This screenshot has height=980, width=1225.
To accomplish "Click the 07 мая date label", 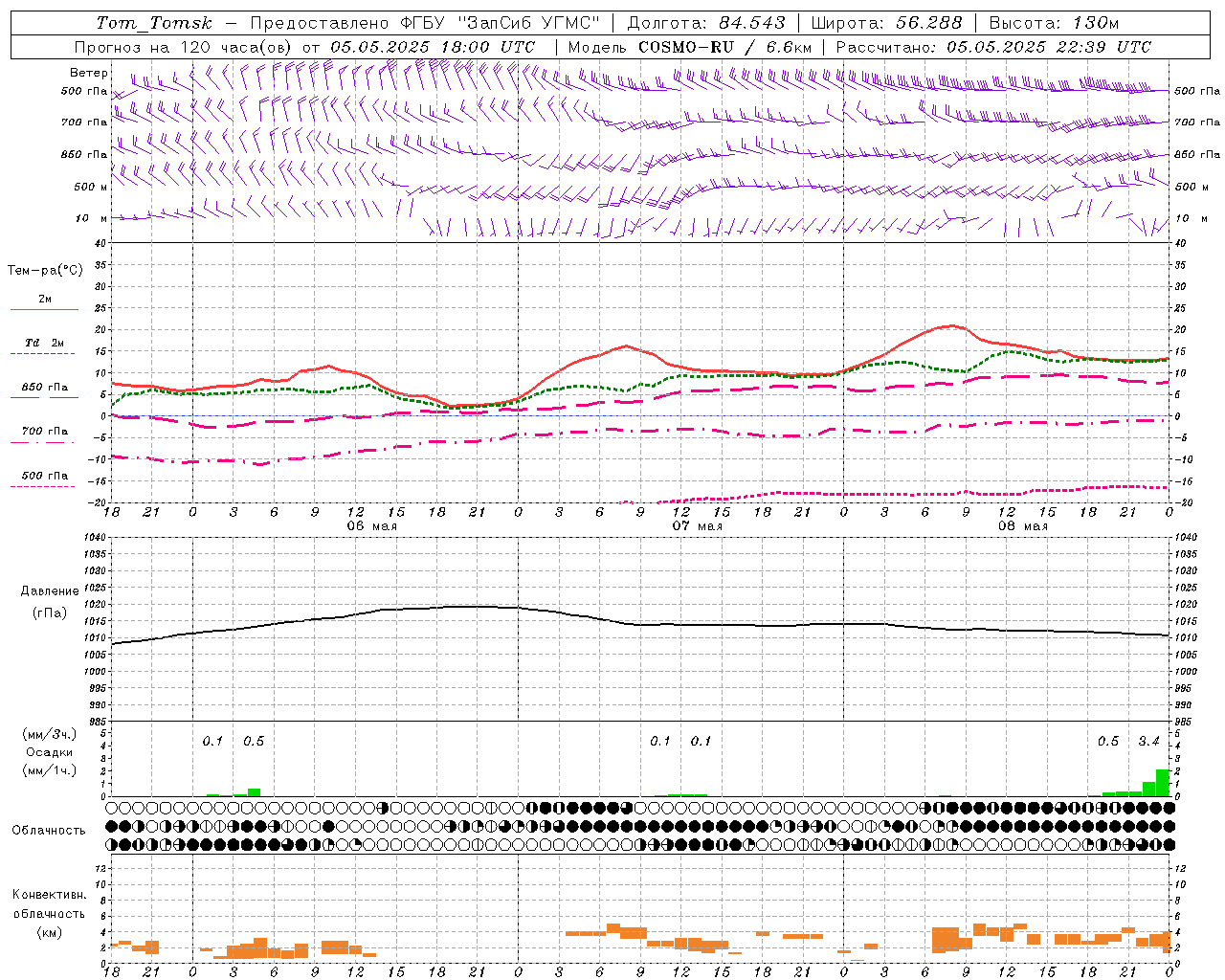I will 697,525.
